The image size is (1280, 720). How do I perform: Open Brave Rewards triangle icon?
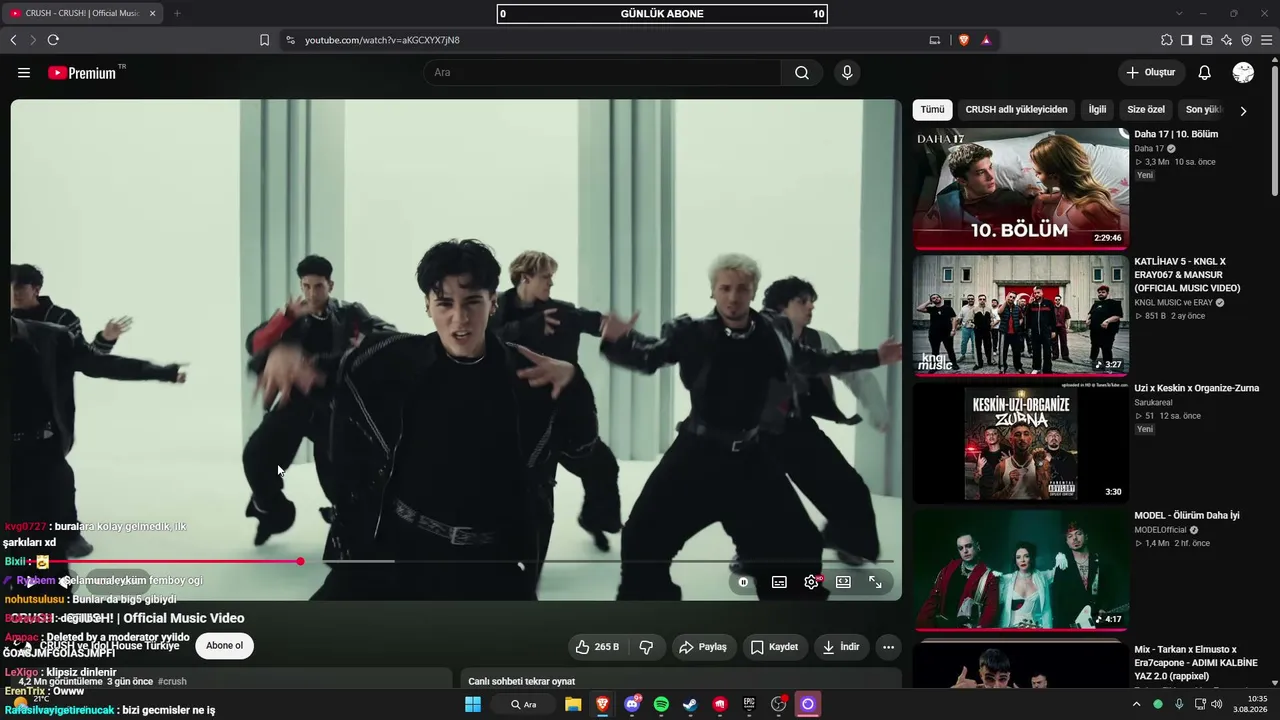click(986, 40)
